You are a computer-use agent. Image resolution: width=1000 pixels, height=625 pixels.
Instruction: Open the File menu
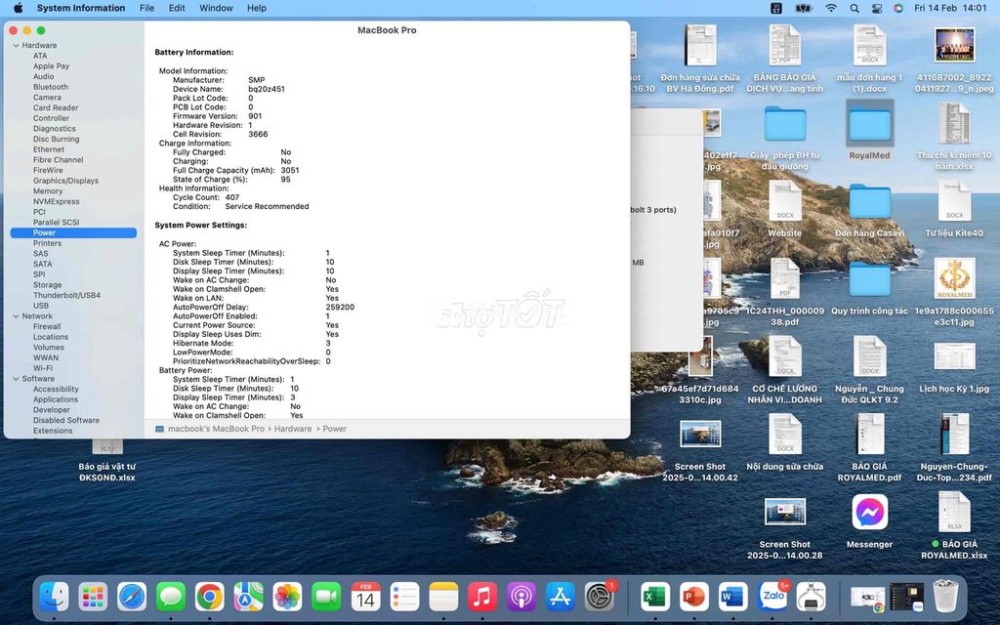tap(147, 8)
